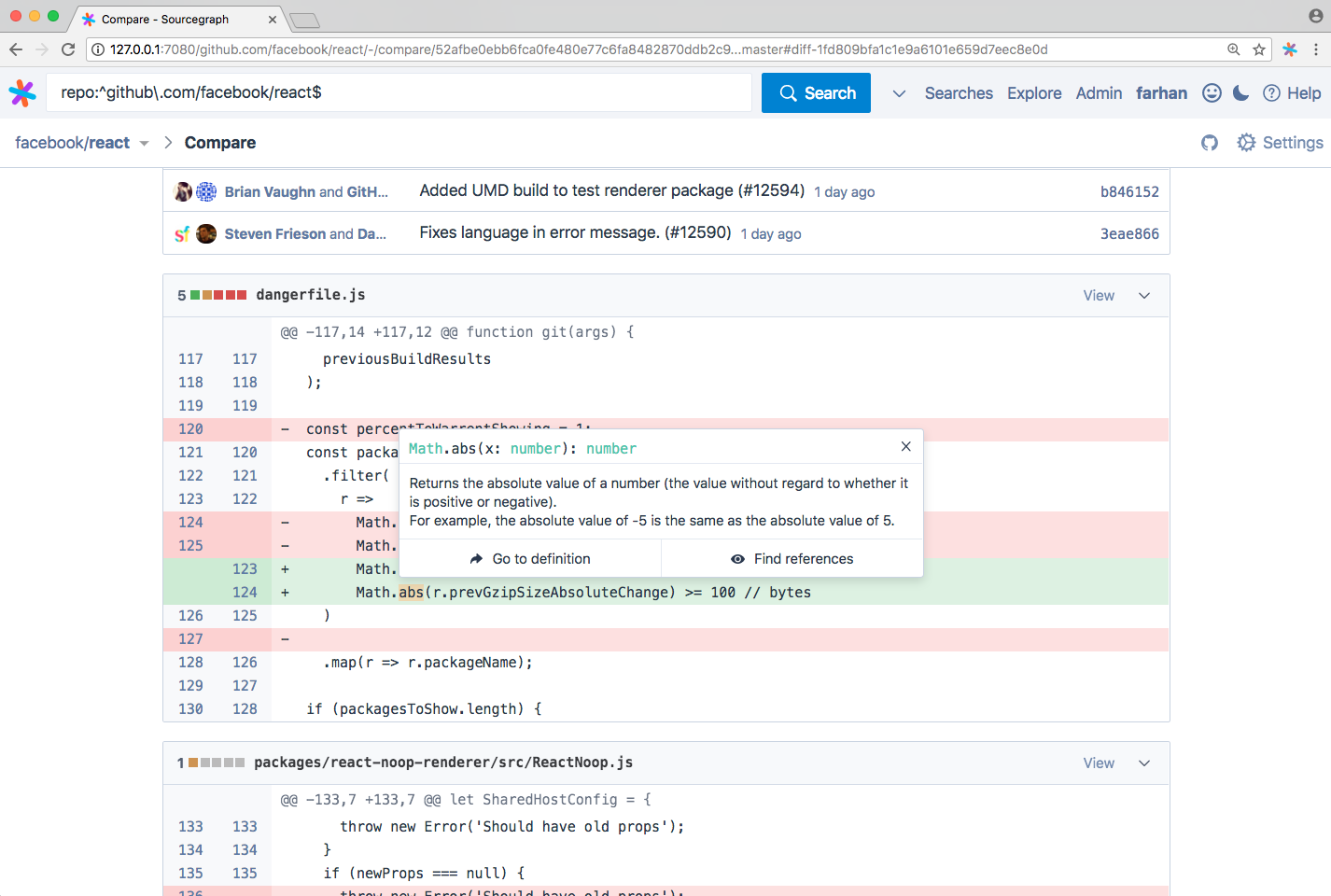Click the Help question mark icon
The height and width of the screenshot is (896, 1331).
[1272, 92]
